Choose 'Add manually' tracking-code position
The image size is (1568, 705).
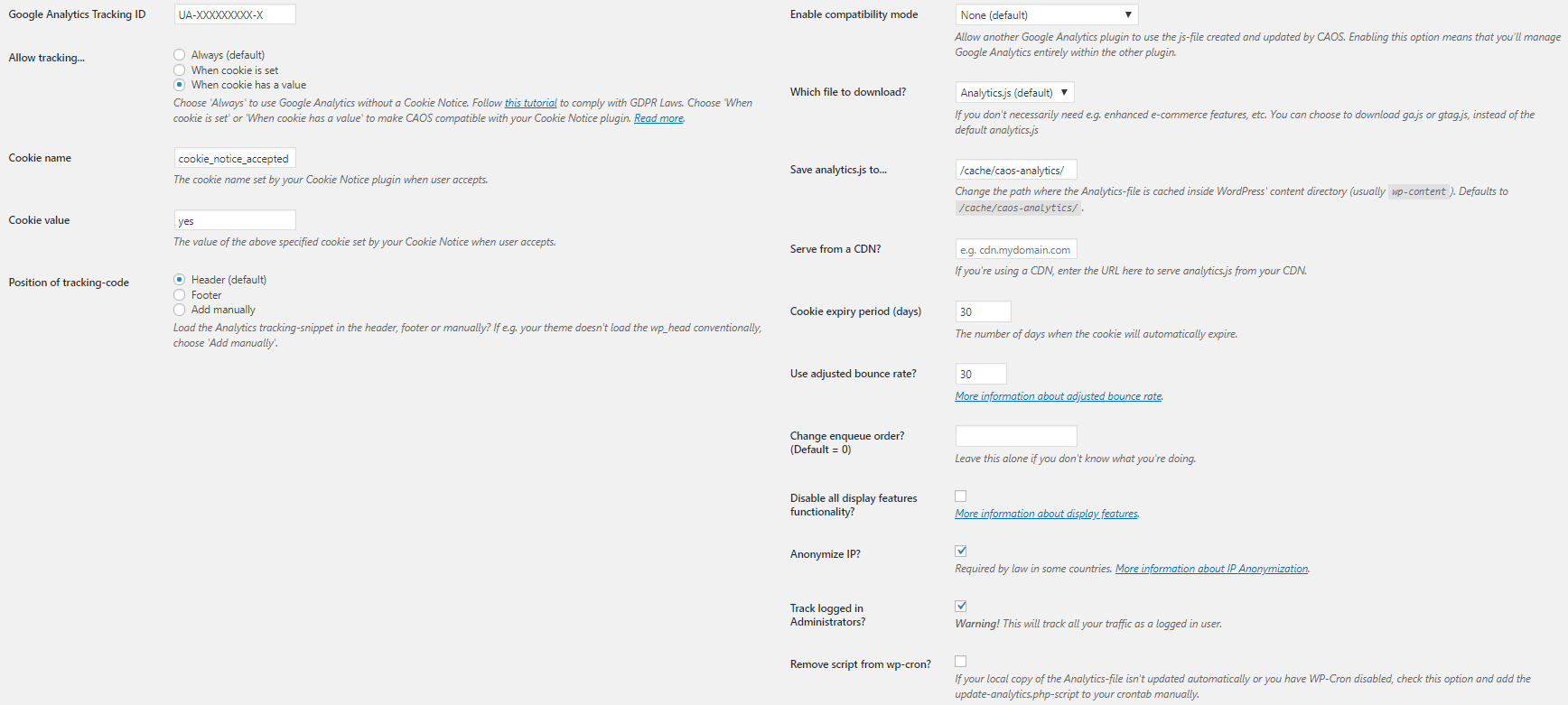[179, 310]
